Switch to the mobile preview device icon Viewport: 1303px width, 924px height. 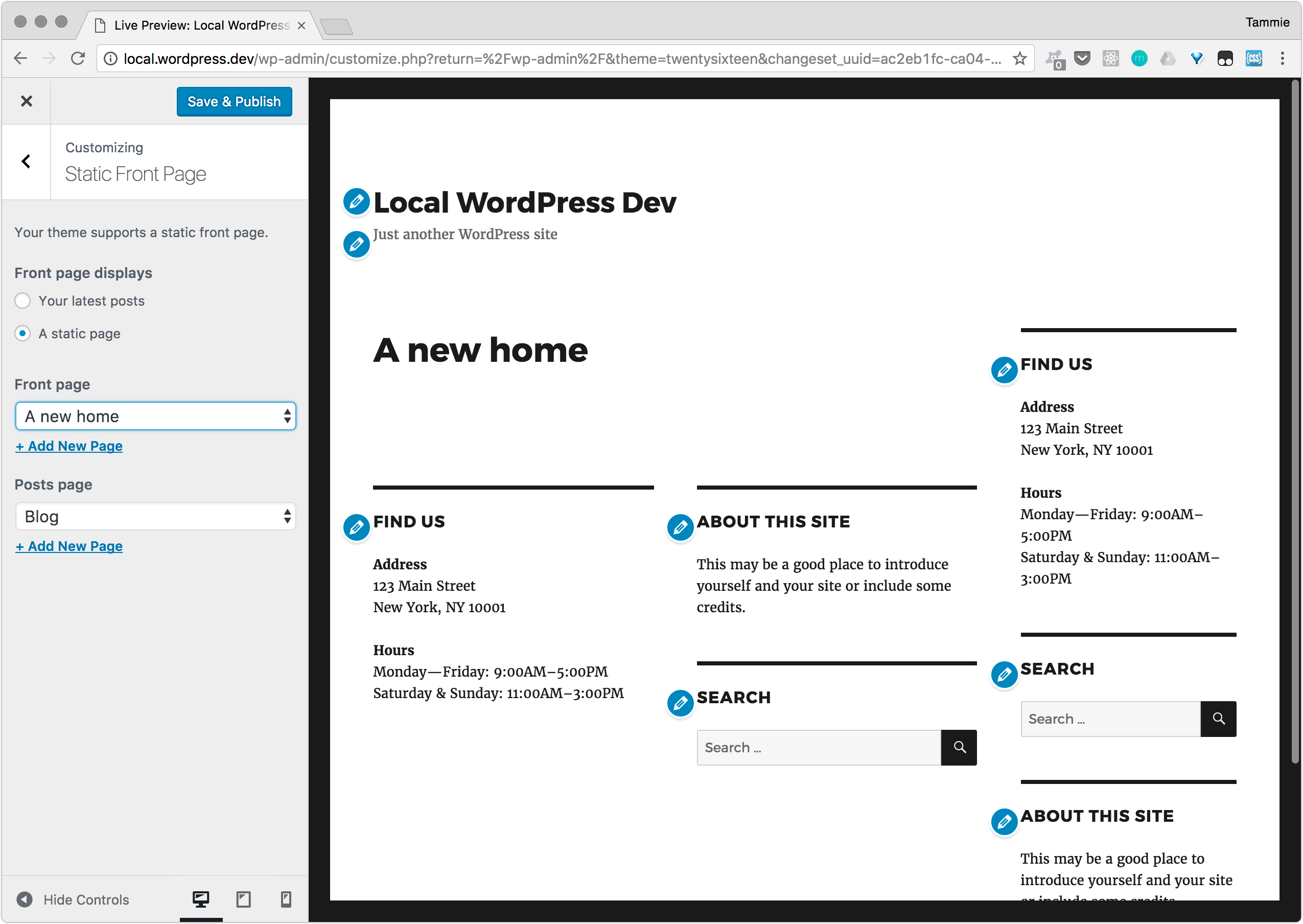pyautogui.click(x=286, y=899)
